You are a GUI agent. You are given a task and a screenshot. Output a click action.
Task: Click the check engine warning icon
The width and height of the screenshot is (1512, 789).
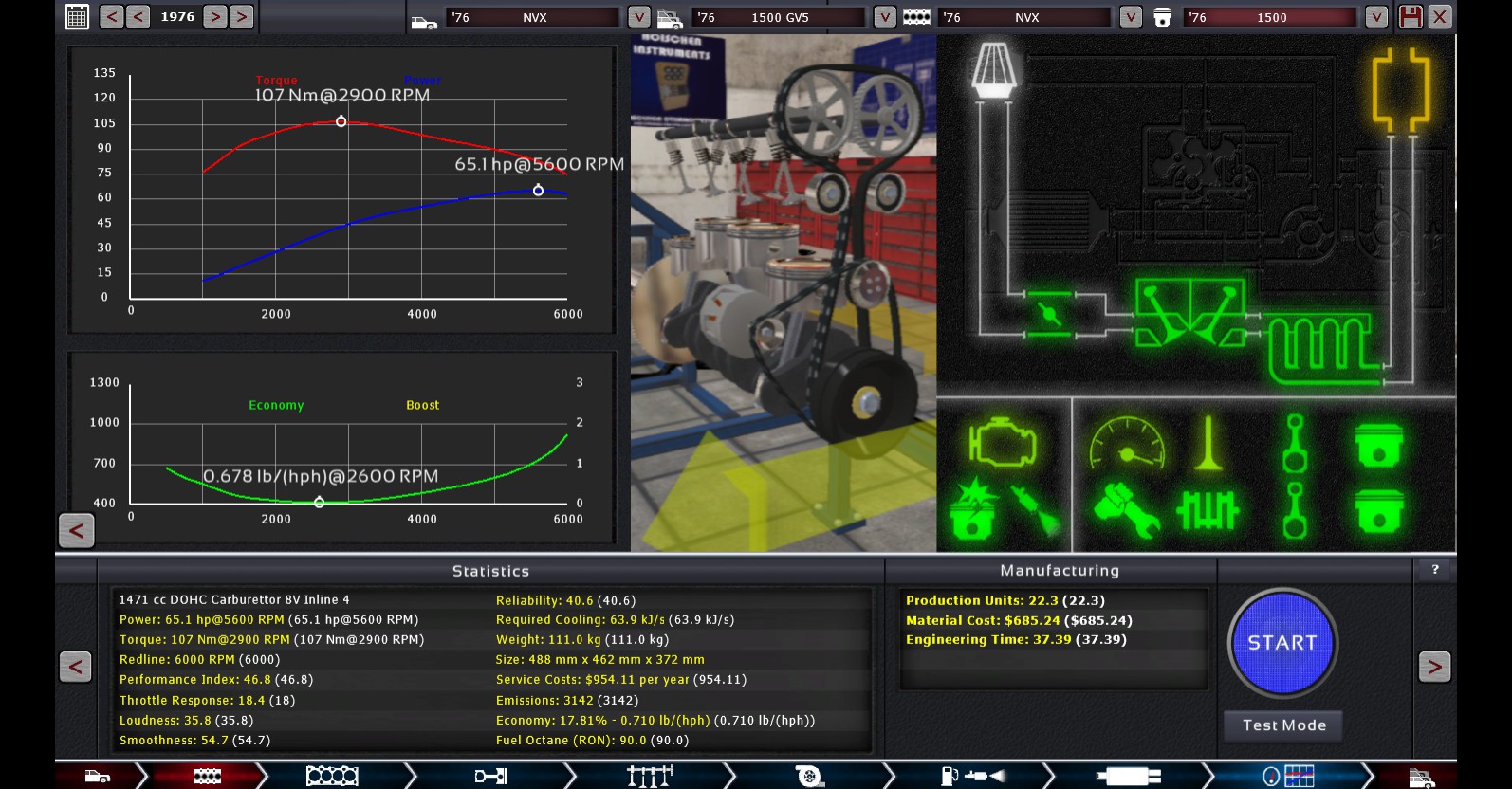click(x=1002, y=442)
